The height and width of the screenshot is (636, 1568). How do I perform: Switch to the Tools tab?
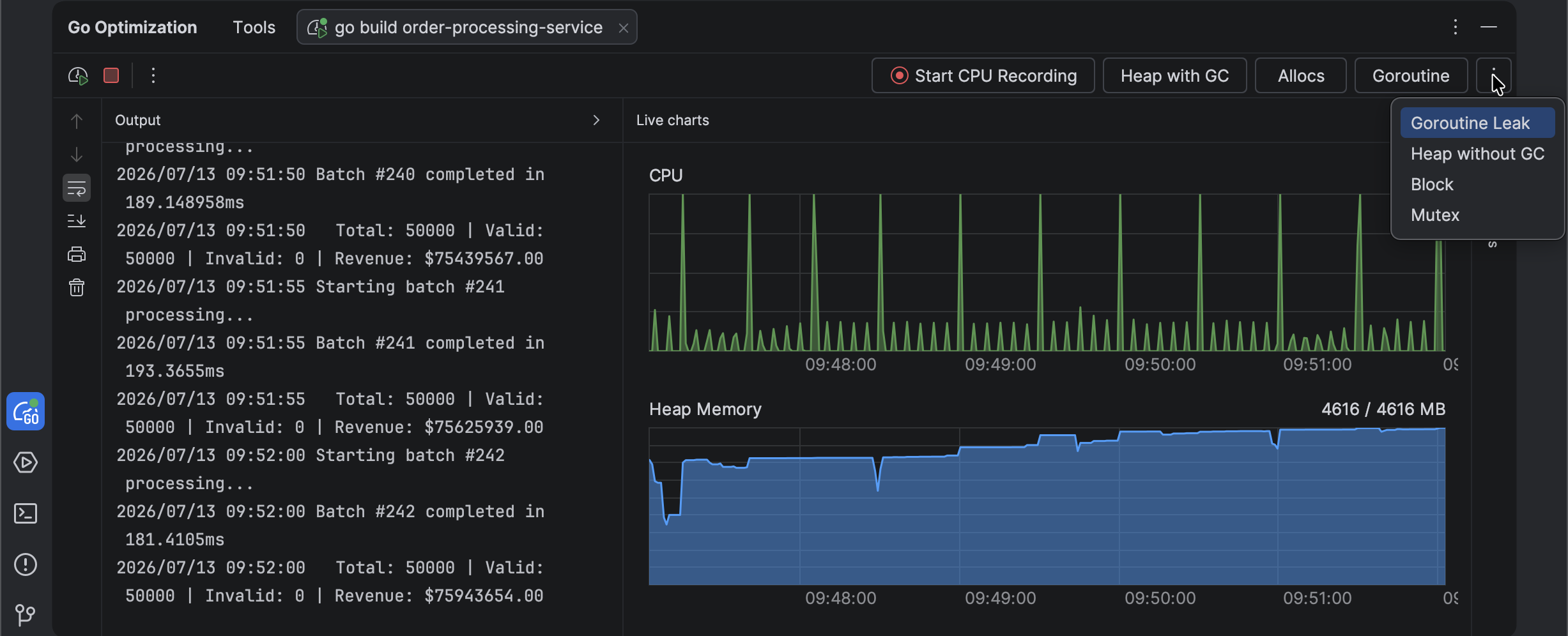(254, 27)
